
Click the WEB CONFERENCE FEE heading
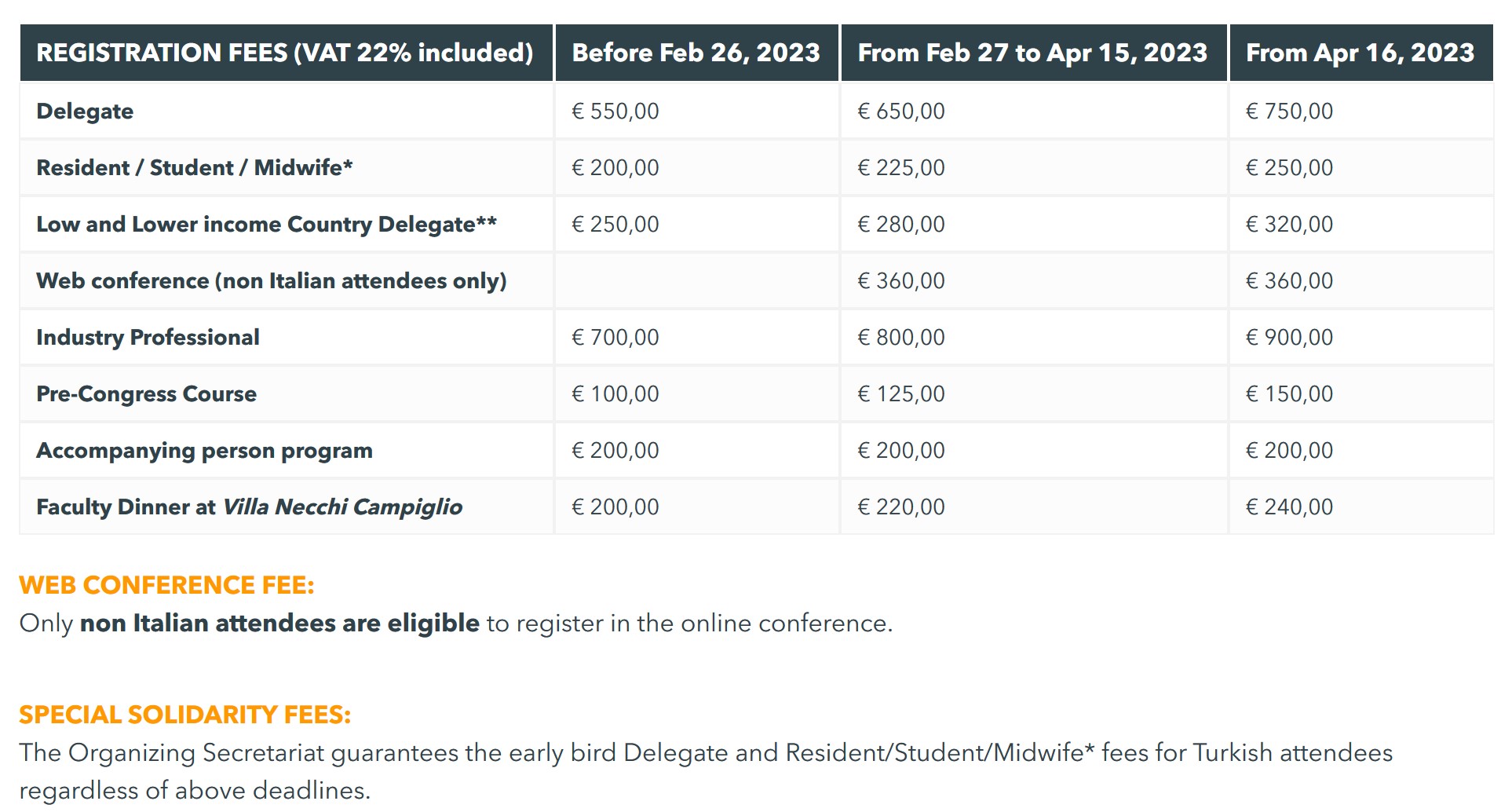(x=166, y=585)
